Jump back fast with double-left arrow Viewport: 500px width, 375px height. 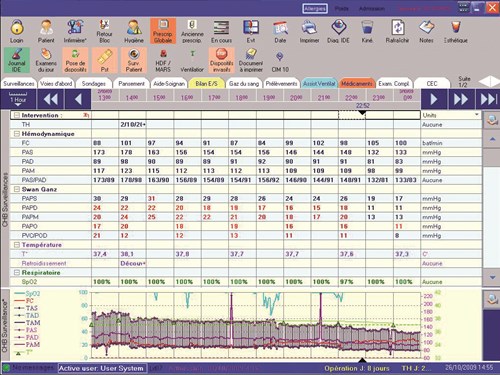[51, 99]
